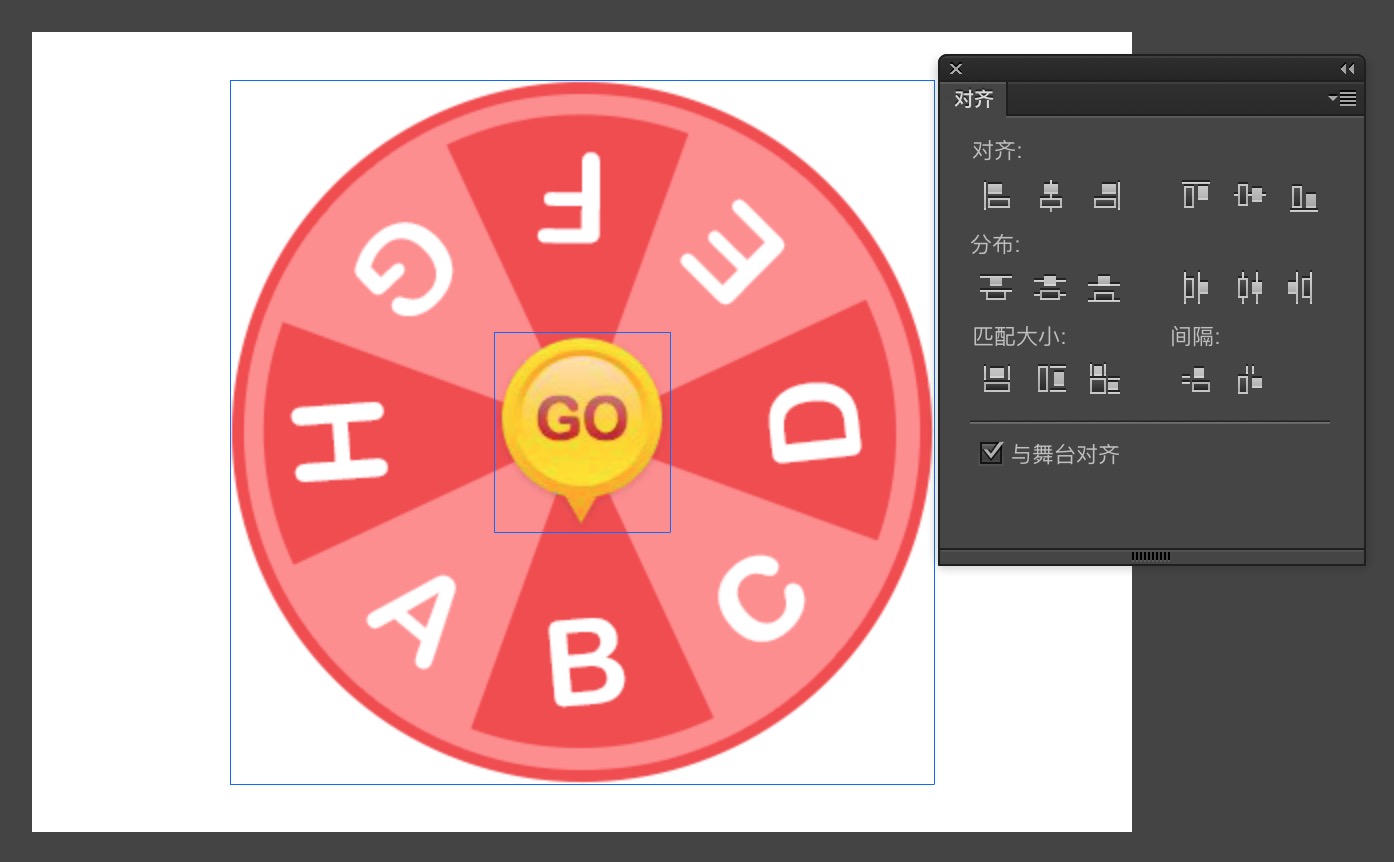
Task: Distribute objects by top edge
Action: click(996, 288)
